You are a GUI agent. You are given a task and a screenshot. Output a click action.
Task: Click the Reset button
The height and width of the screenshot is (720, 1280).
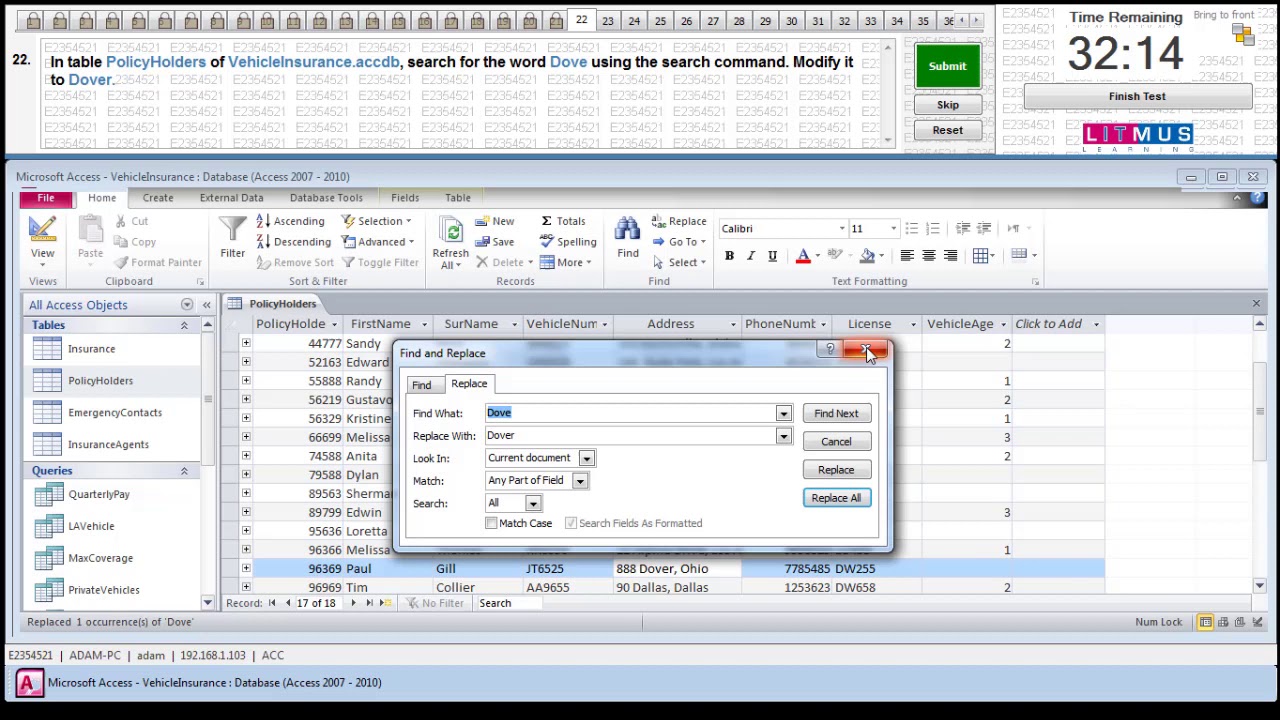(x=947, y=130)
